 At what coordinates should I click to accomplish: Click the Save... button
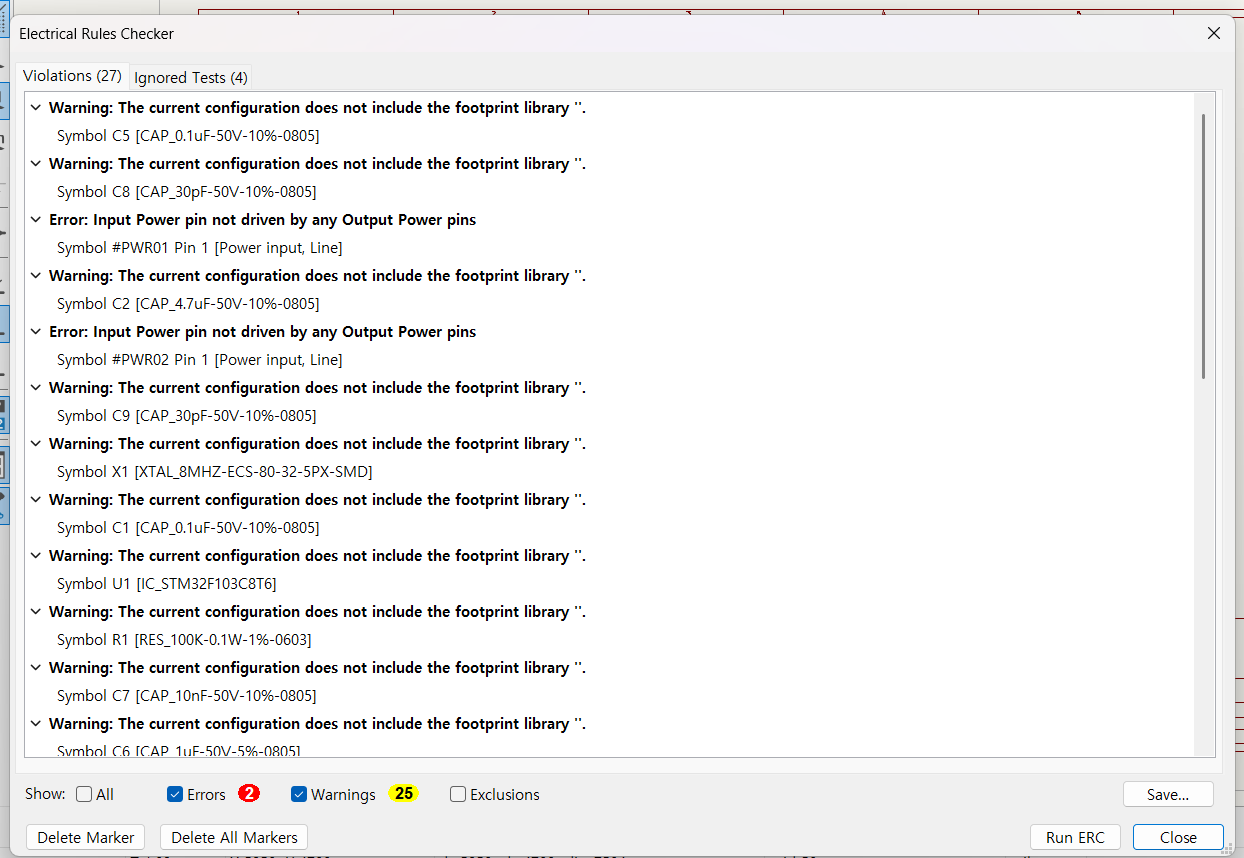tap(1168, 794)
